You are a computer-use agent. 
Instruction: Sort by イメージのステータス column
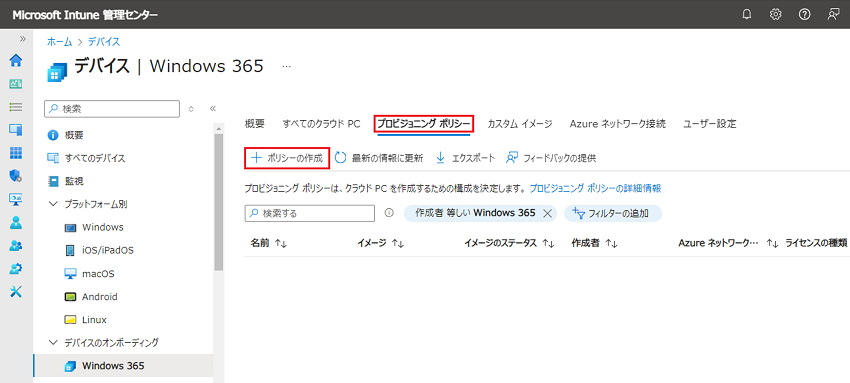coord(509,244)
